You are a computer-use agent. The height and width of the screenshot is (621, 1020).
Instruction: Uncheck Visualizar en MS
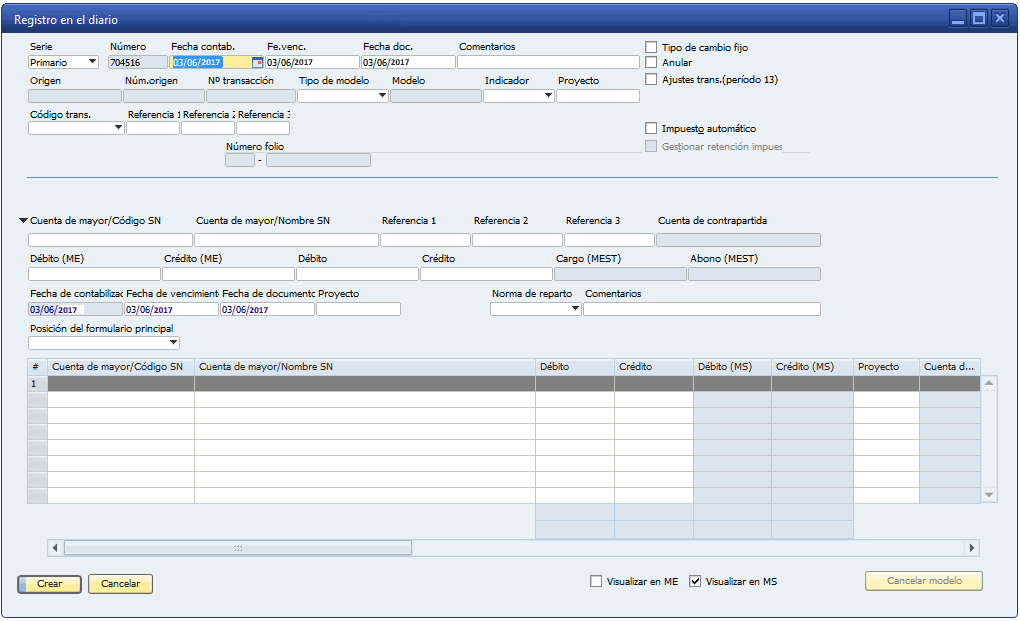696,581
